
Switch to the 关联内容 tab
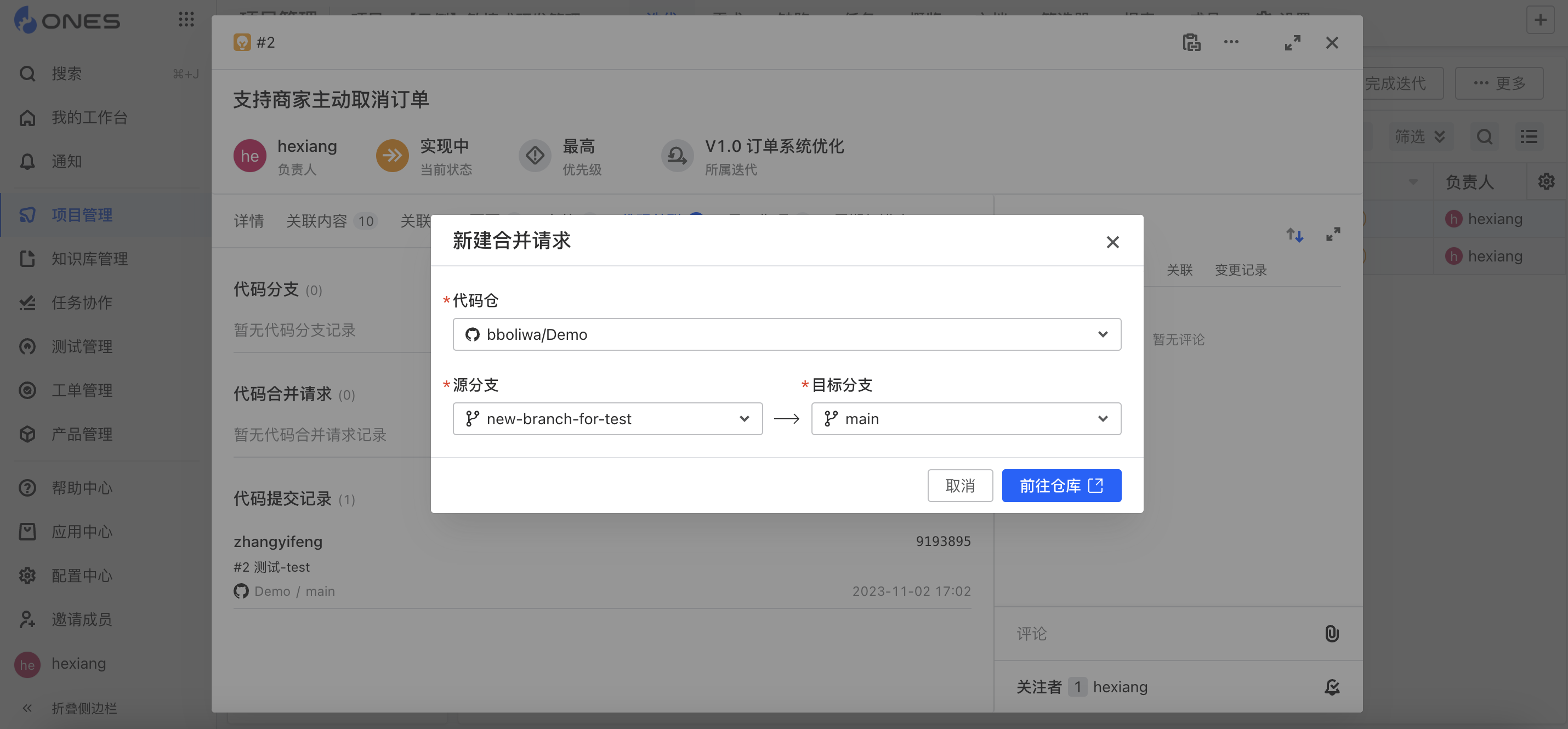click(x=331, y=221)
